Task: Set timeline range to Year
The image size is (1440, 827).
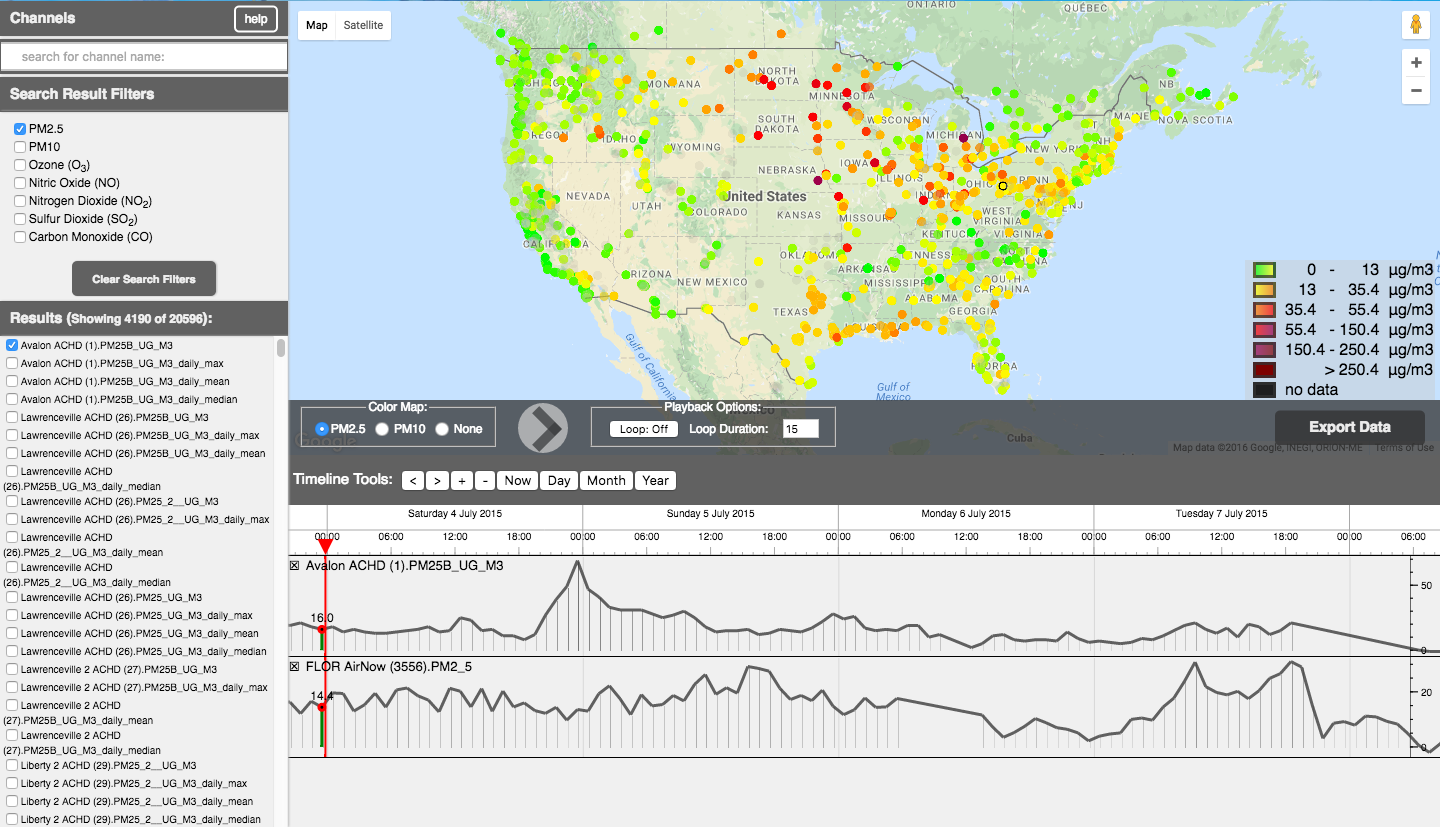Action: (656, 481)
